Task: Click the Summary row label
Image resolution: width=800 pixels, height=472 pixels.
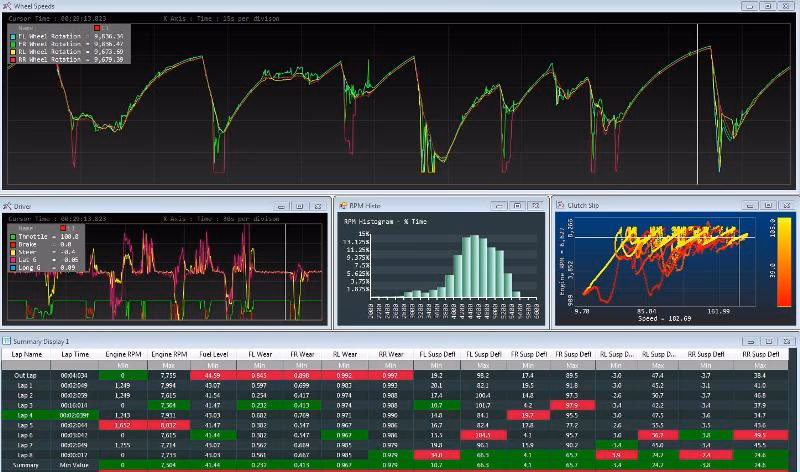Action: click(x=28, y=466)
